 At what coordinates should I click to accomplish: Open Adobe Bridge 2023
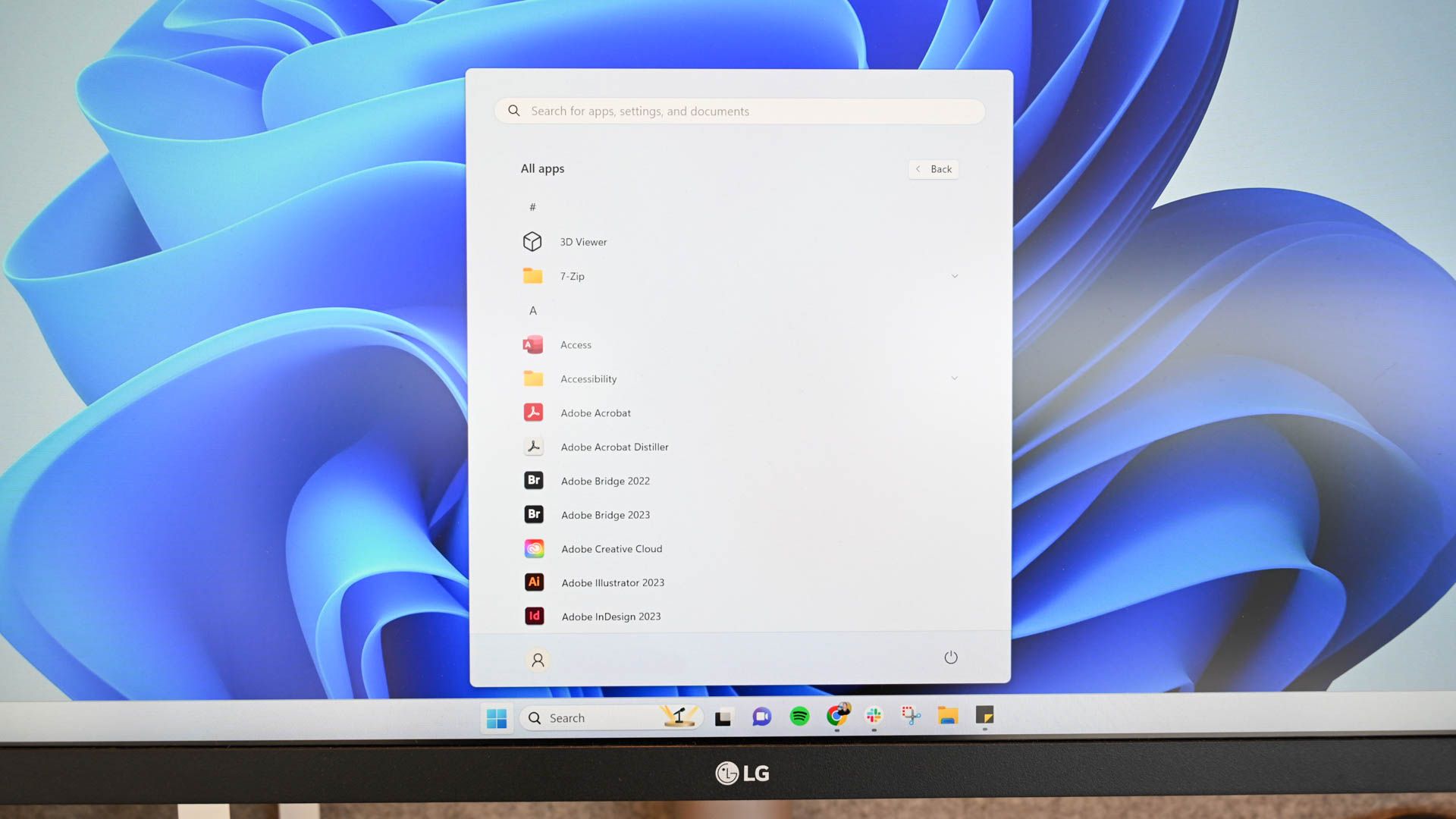(x=605, y=515)
